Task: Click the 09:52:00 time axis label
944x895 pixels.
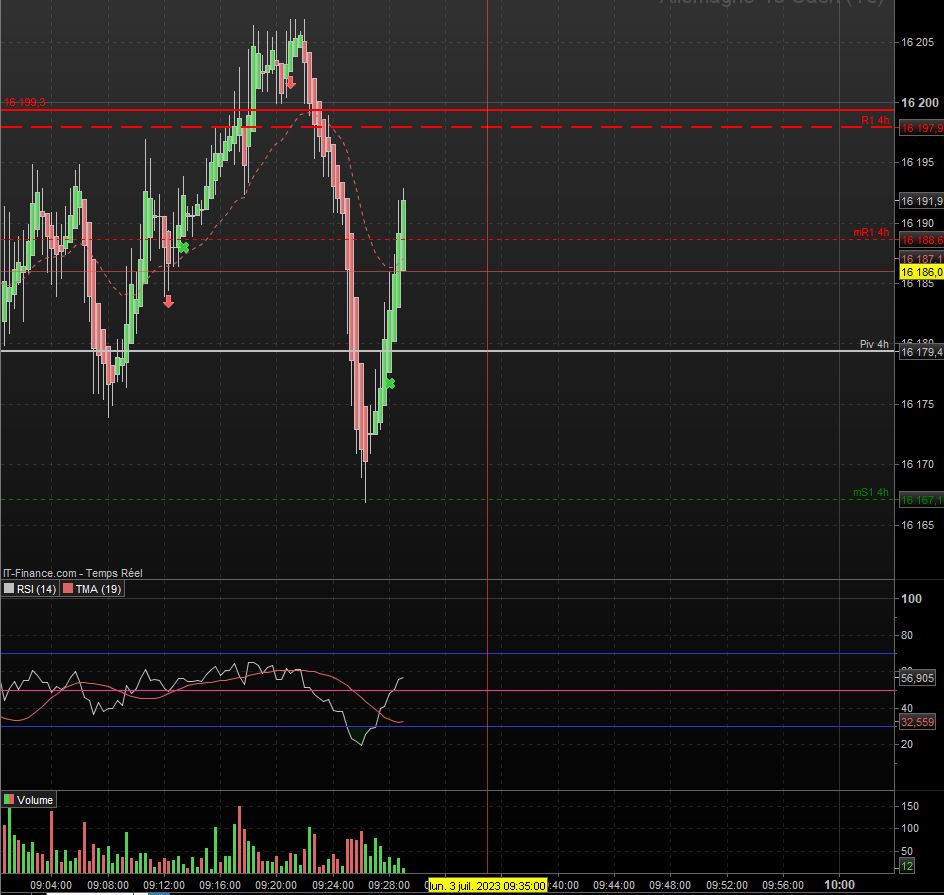Action: (x=727, y=885)
